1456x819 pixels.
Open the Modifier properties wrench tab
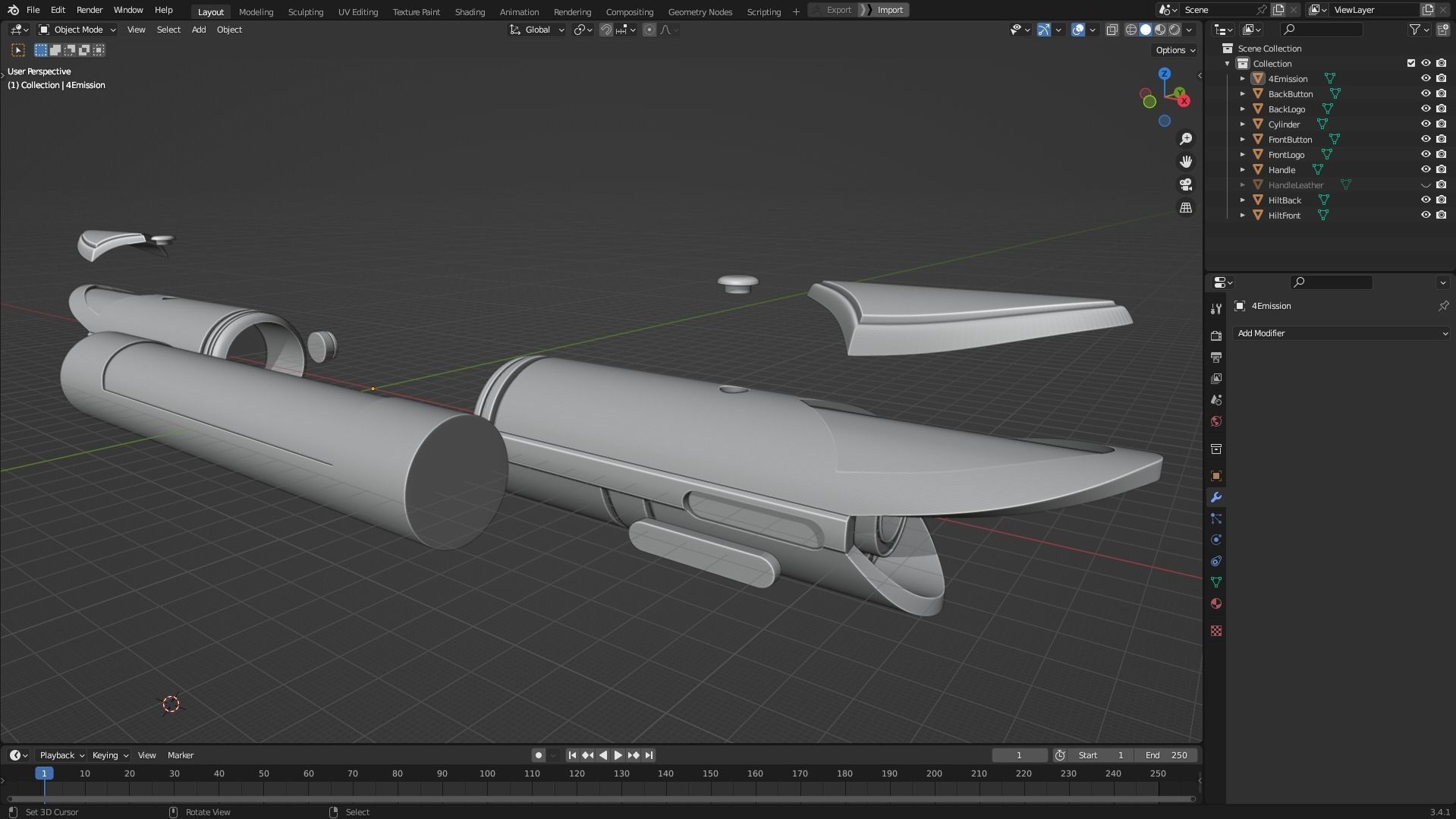1216,497
